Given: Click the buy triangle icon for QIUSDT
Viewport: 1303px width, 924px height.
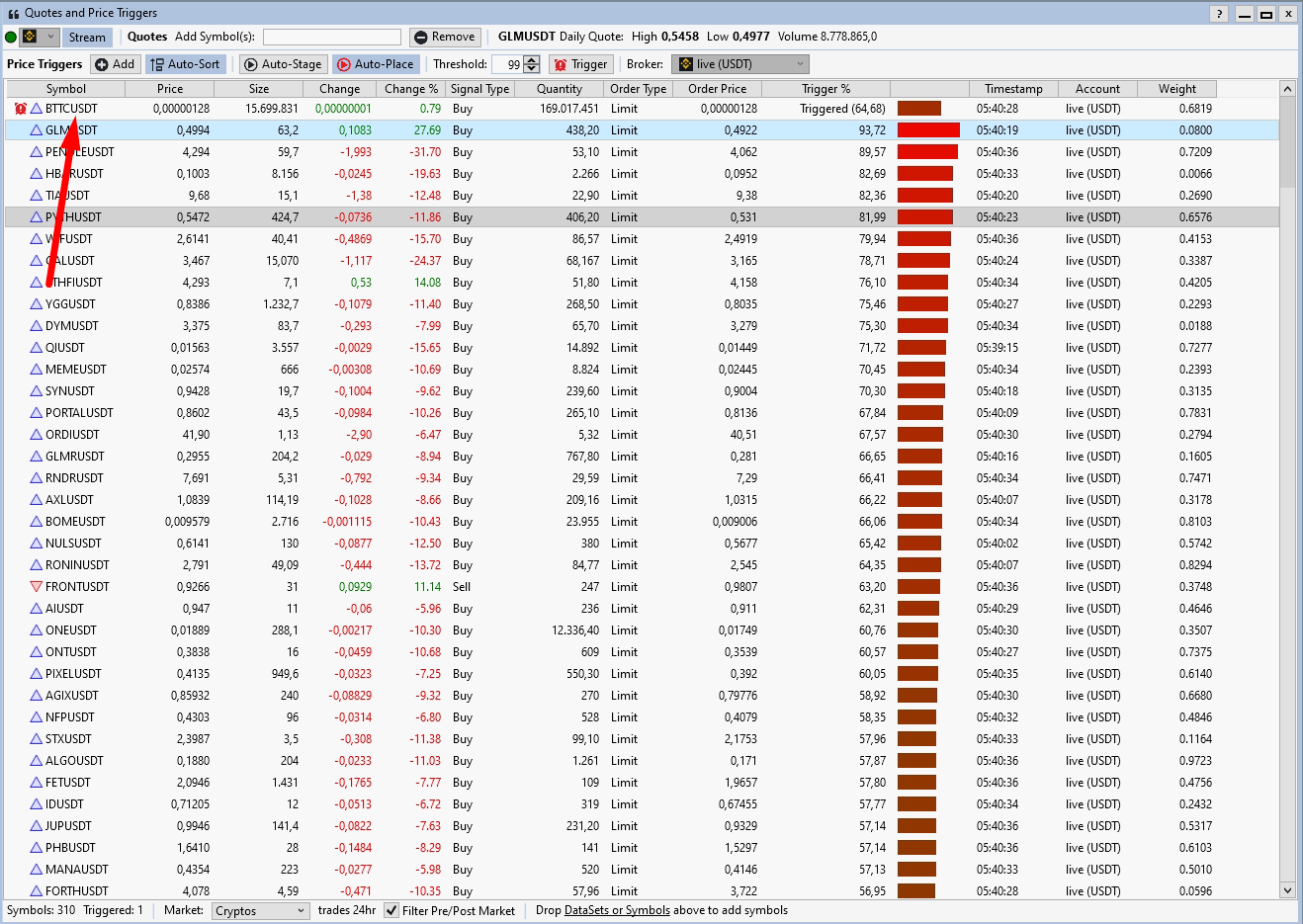Looking at the screenshot, I should click(37, 348).
